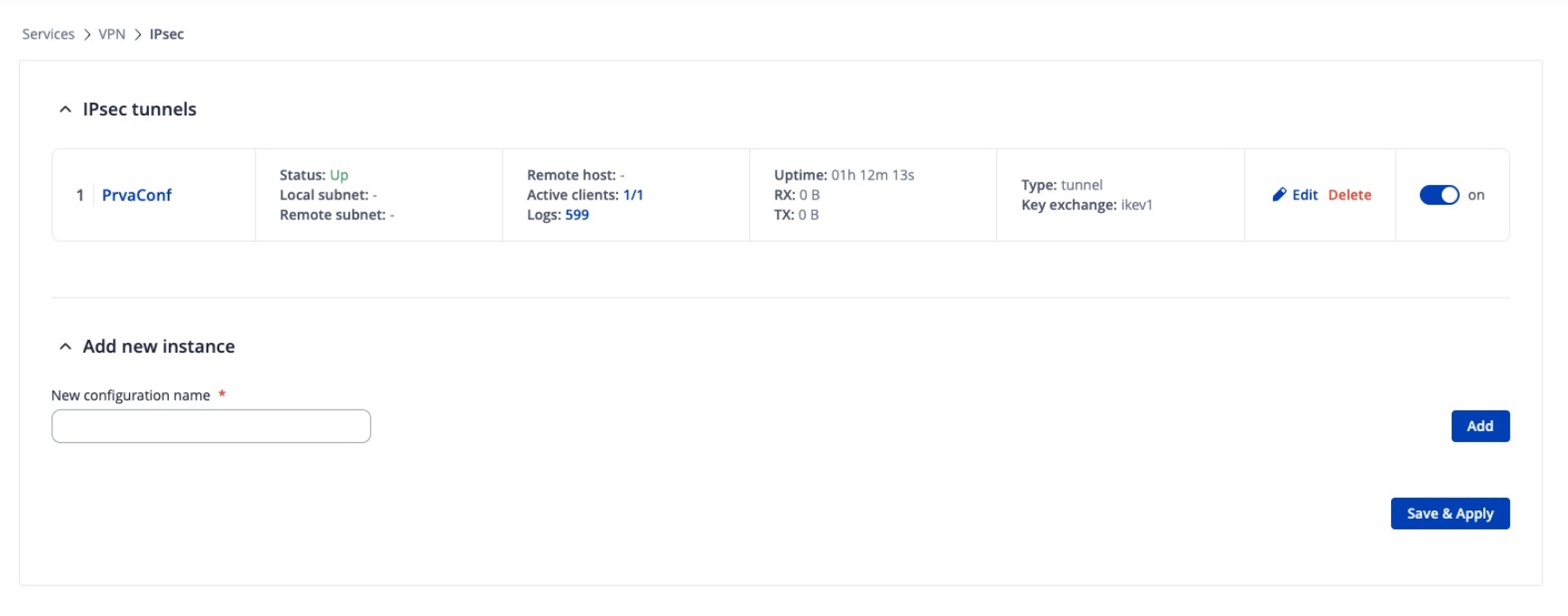Go to Services in the breadcrumb
Image resolution: width=1568 pixels, height=616 pixels.
tap(48, 34)
